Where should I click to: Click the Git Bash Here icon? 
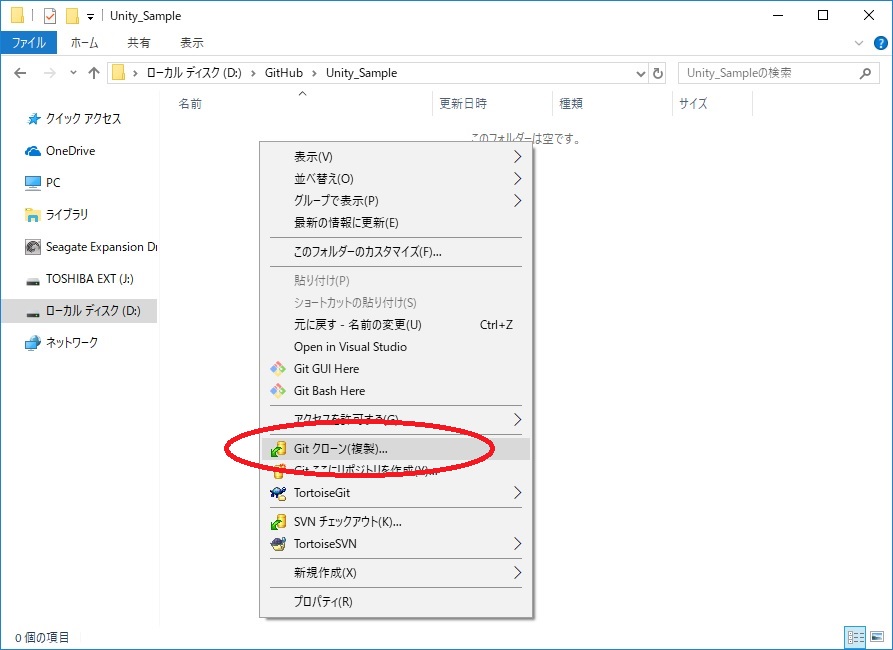pos(279,391)
